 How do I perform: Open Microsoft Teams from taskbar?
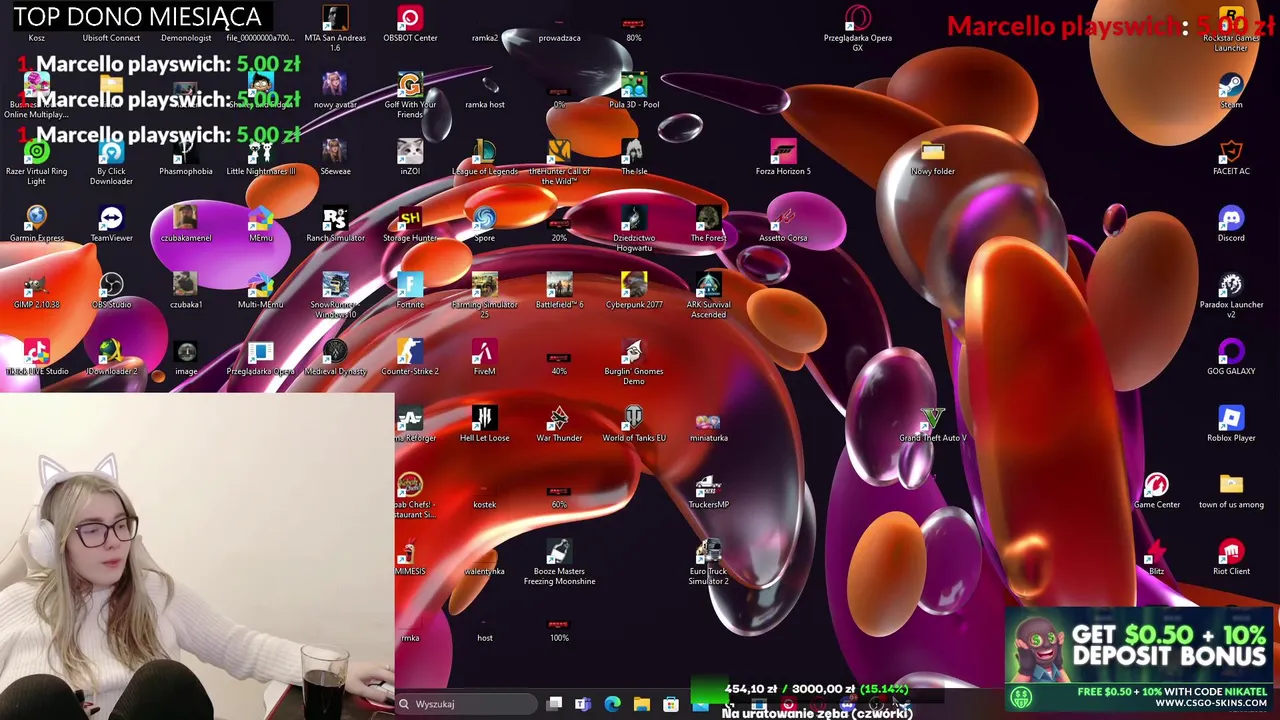pyautogui.click(x=583, y=704)
